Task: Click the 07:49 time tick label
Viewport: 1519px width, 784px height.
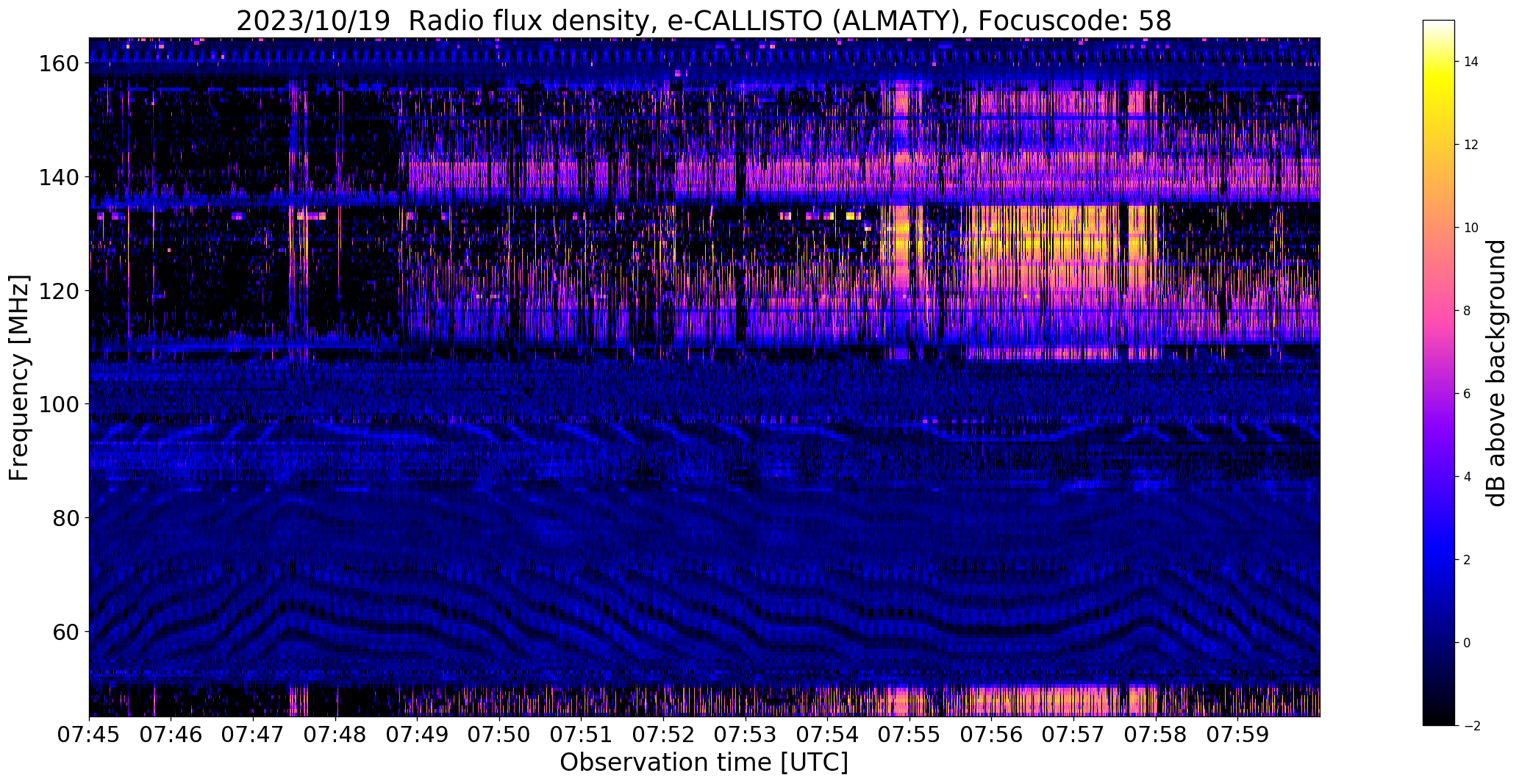Action: (x=418, y=735)
